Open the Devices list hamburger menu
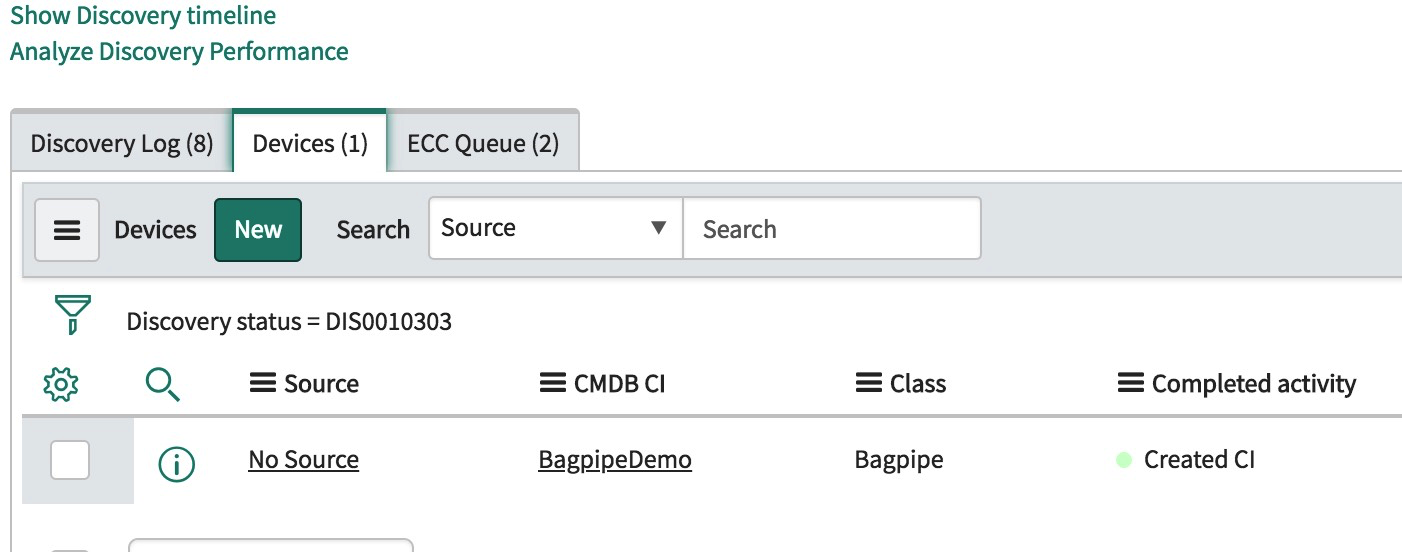1402x552 pixels. click(67, 230)
